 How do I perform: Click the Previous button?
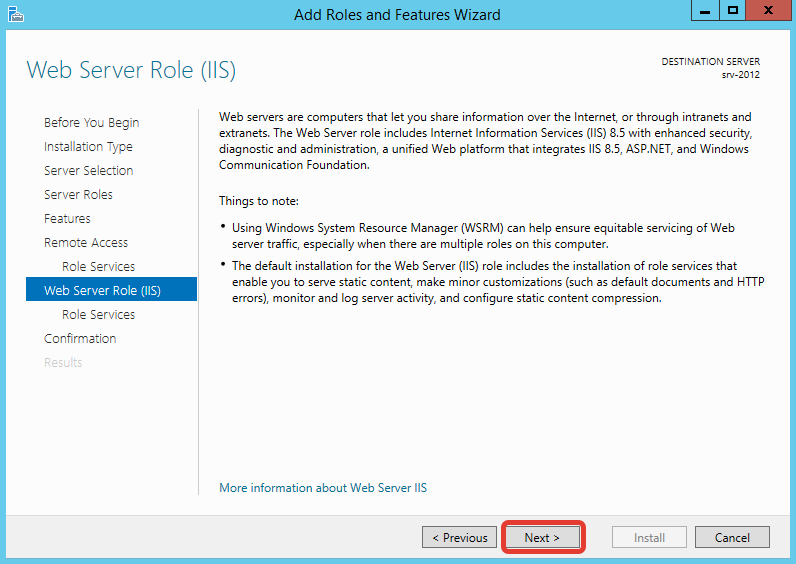tap(459, 537)
